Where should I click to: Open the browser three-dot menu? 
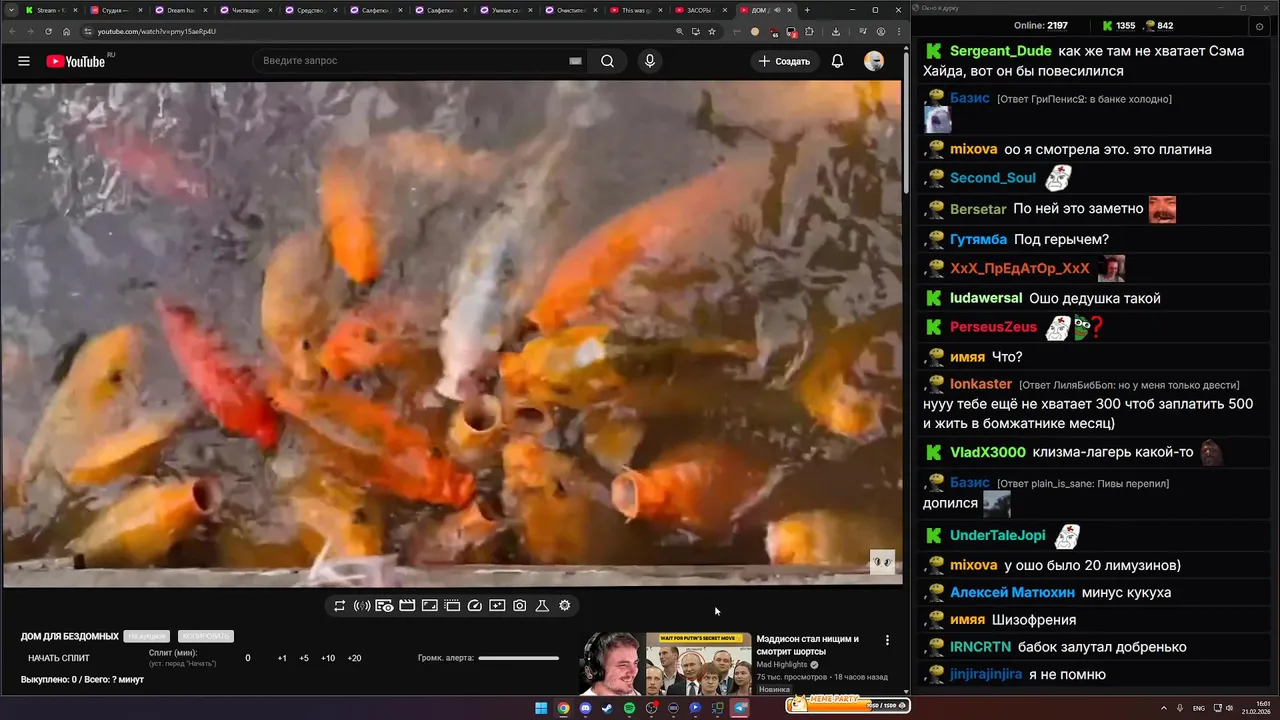pyautogui.click(x=897, y=31)
